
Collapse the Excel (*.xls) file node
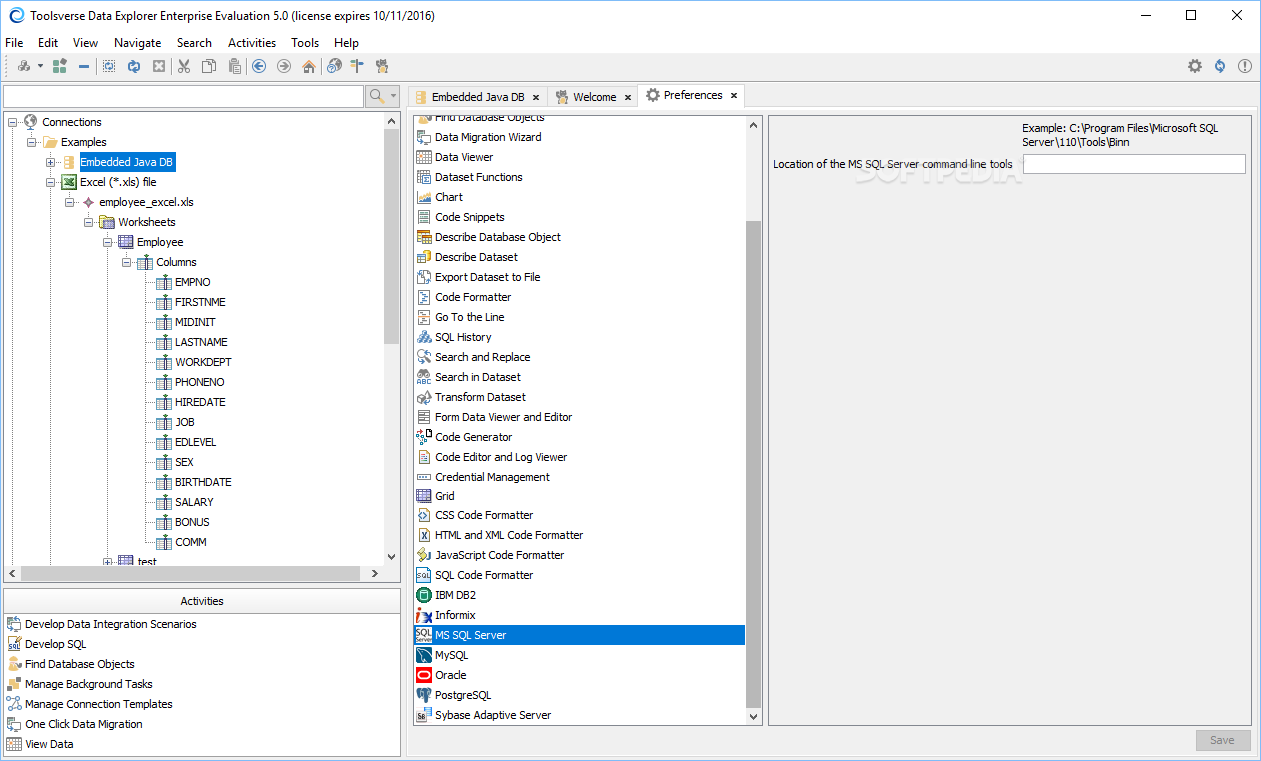tap(51, 182)
